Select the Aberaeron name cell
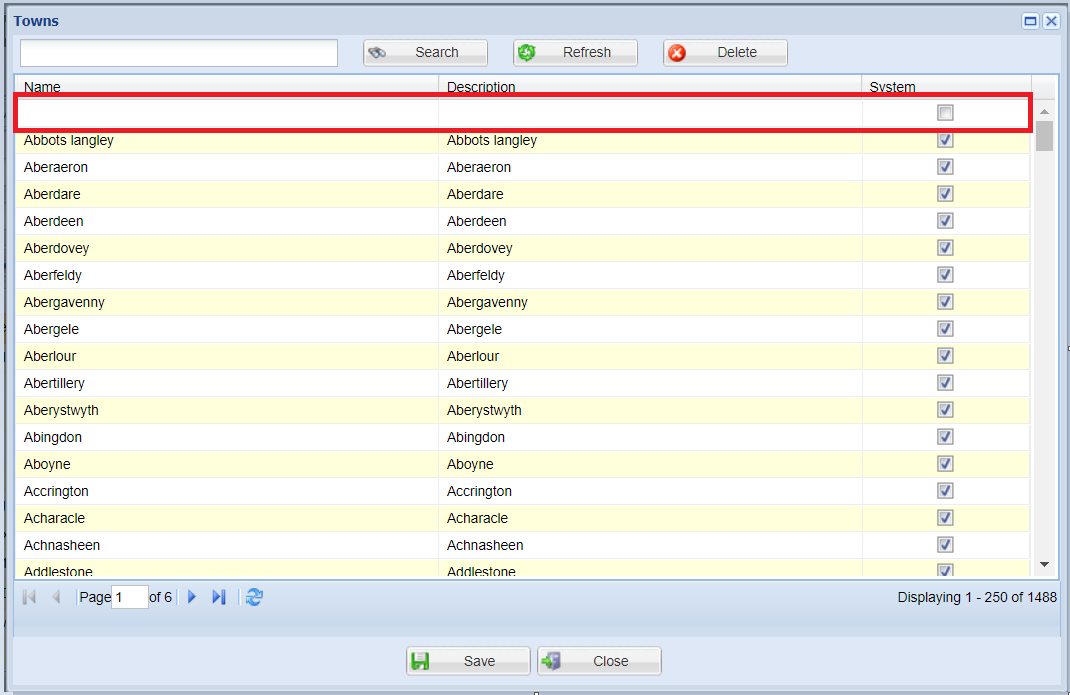 pos(227,167)
